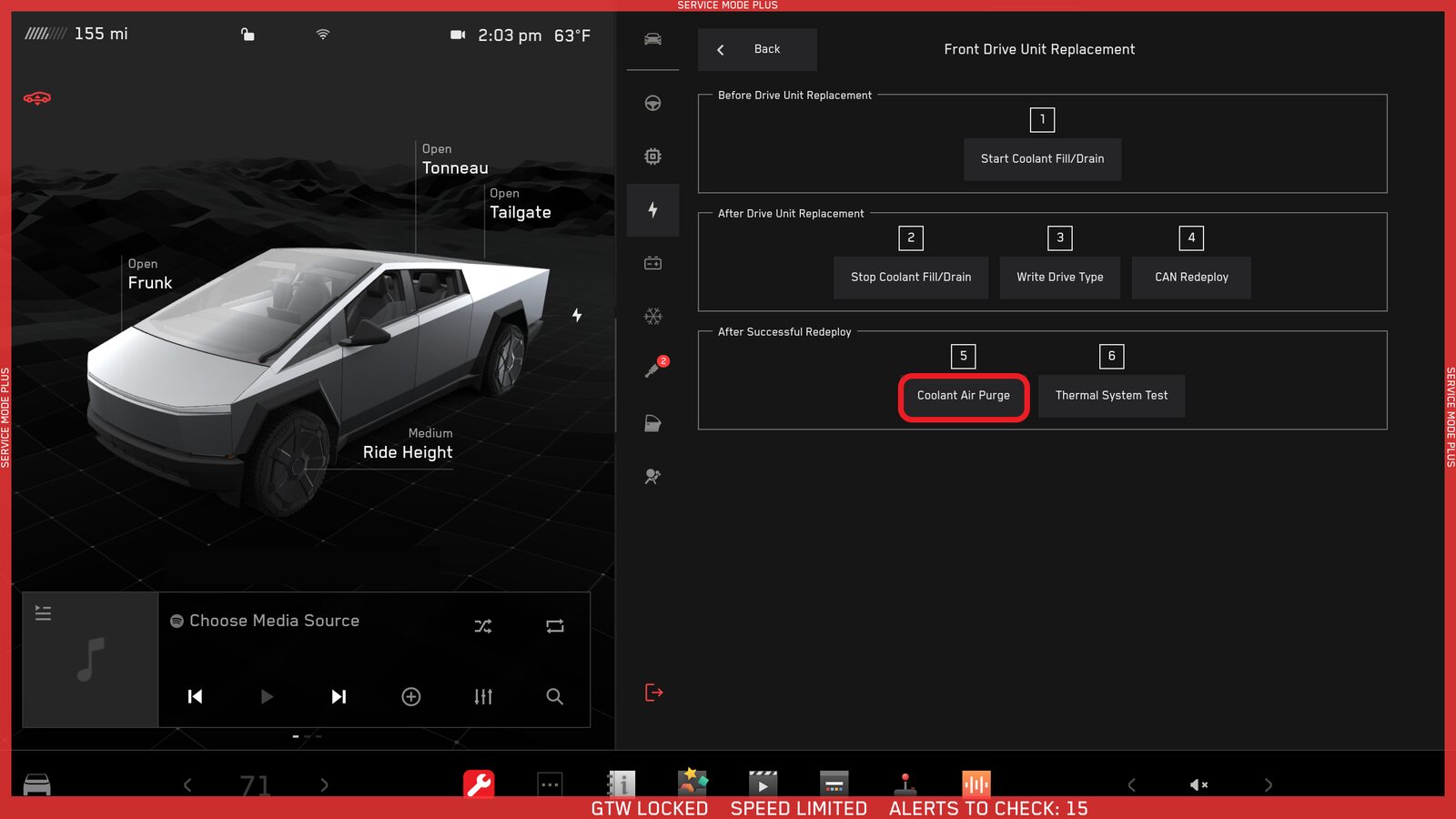Tap the 155 mi range display
Viewport: 1456px width, 819px height.
pyautogui.click(x=101, y=34)
